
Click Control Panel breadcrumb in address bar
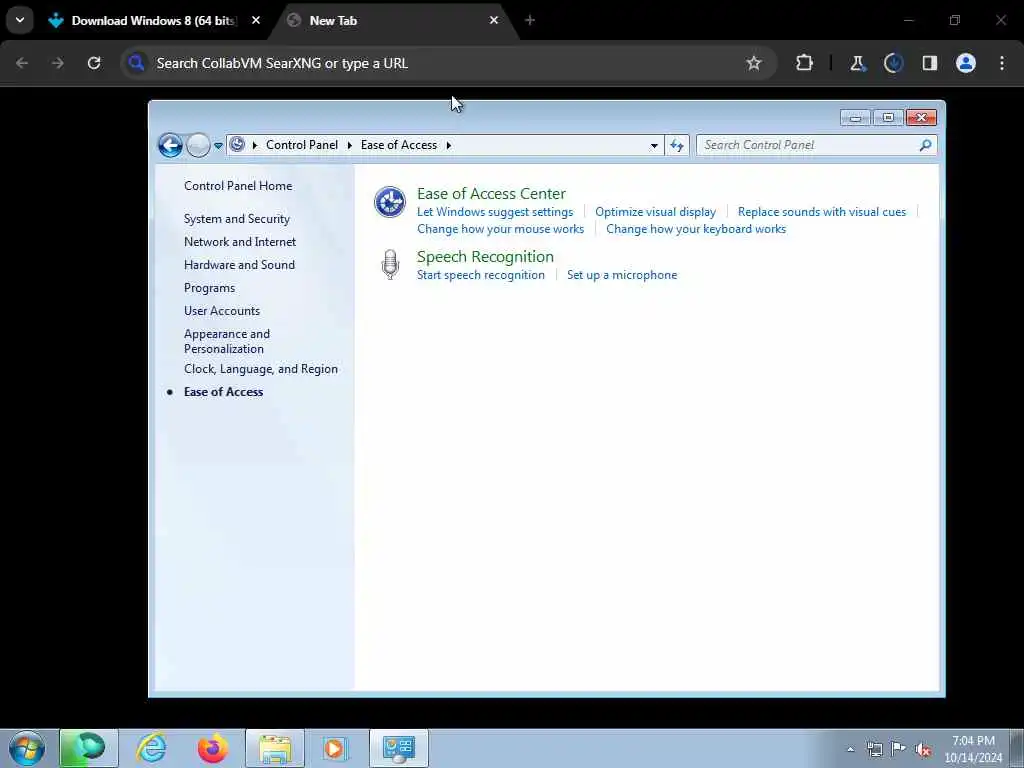pyautogui.click(x=302, y=145)
